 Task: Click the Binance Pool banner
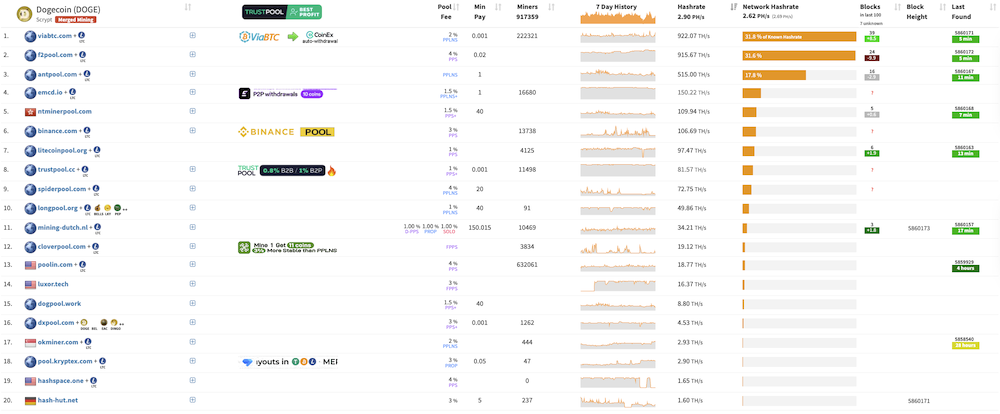tap(286, 132)
